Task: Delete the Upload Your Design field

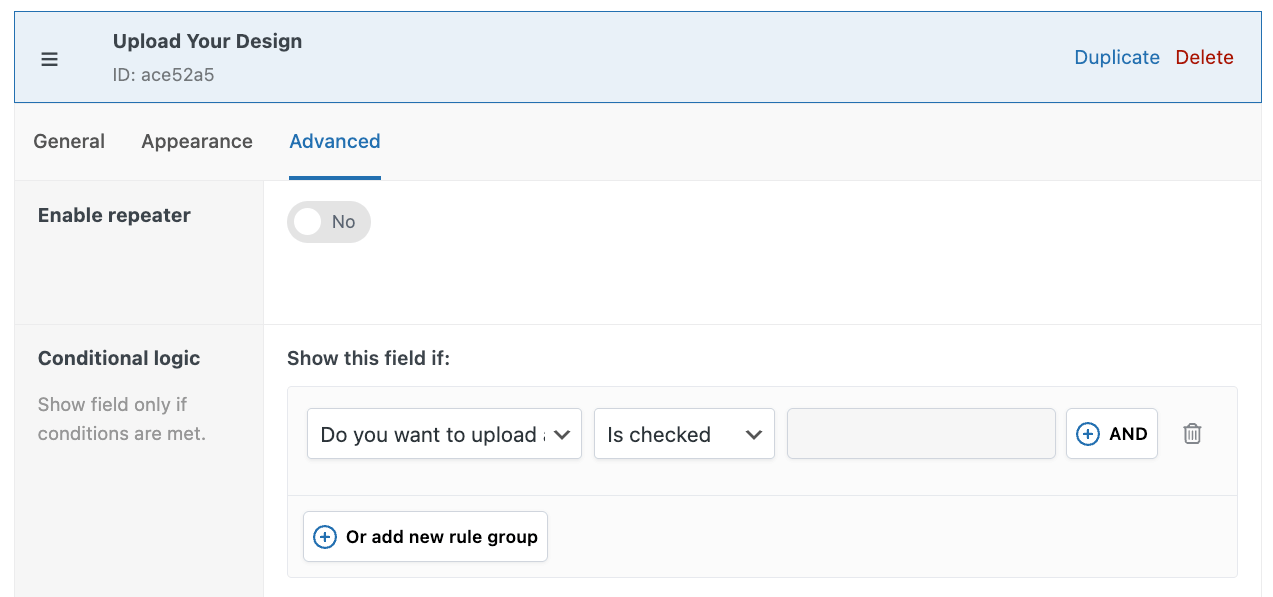Action: click(x=1204, y=57)
